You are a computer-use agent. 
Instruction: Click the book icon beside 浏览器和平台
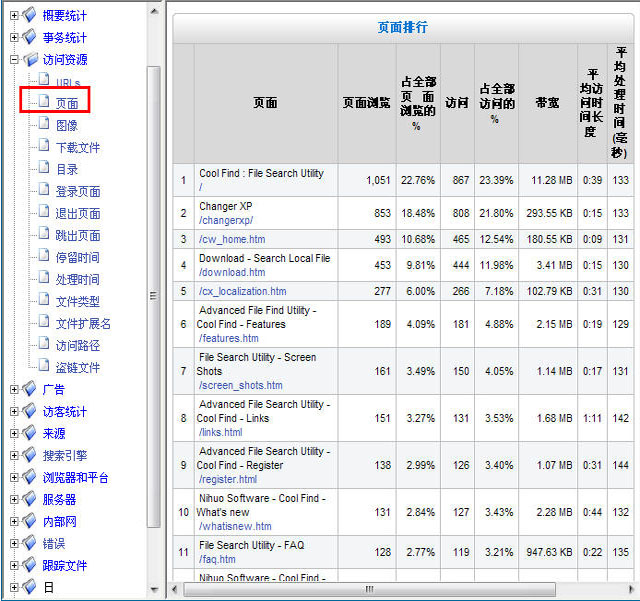29,477
